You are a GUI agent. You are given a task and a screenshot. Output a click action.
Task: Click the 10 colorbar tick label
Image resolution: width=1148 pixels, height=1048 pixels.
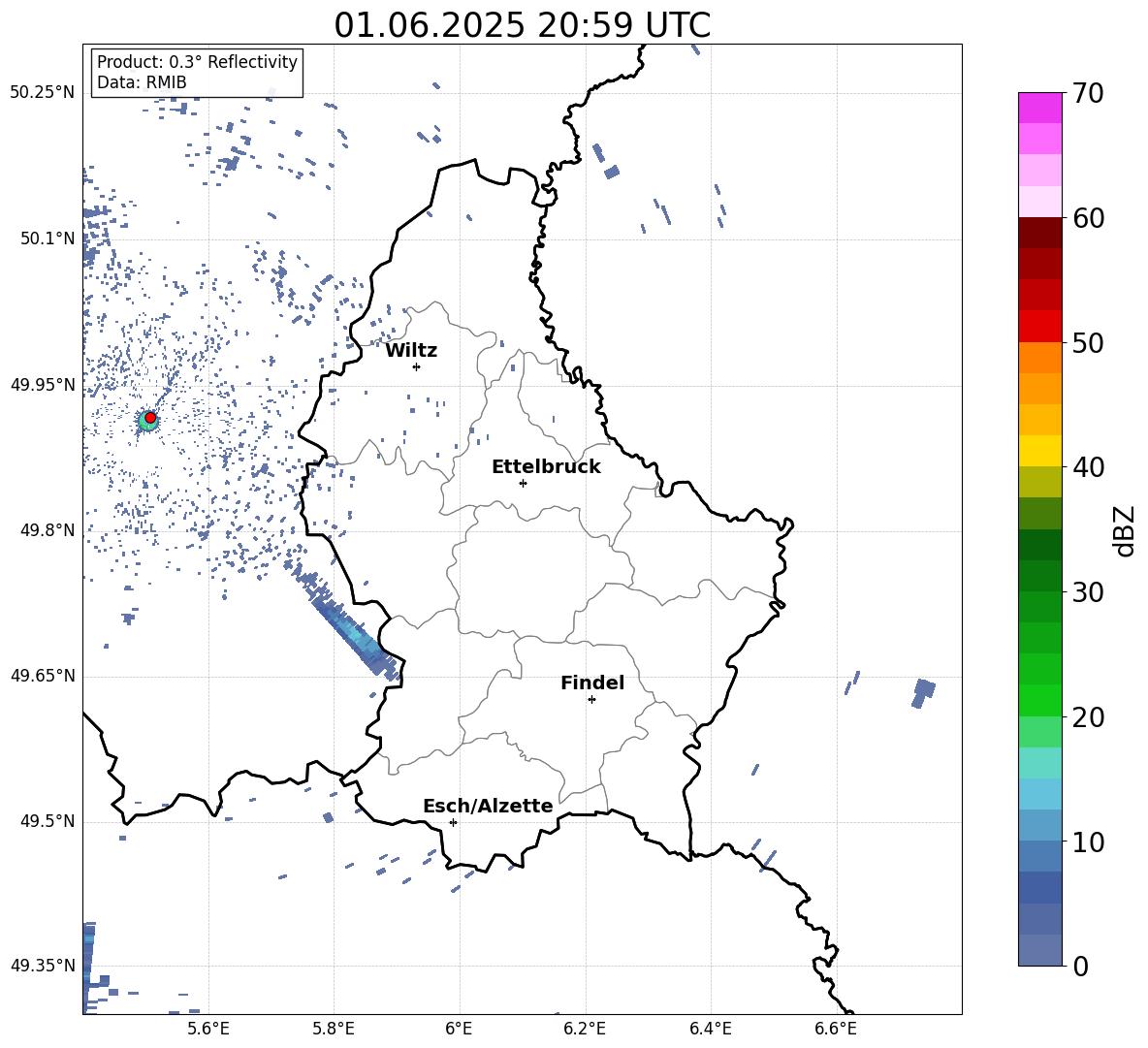pos(1088,842)
